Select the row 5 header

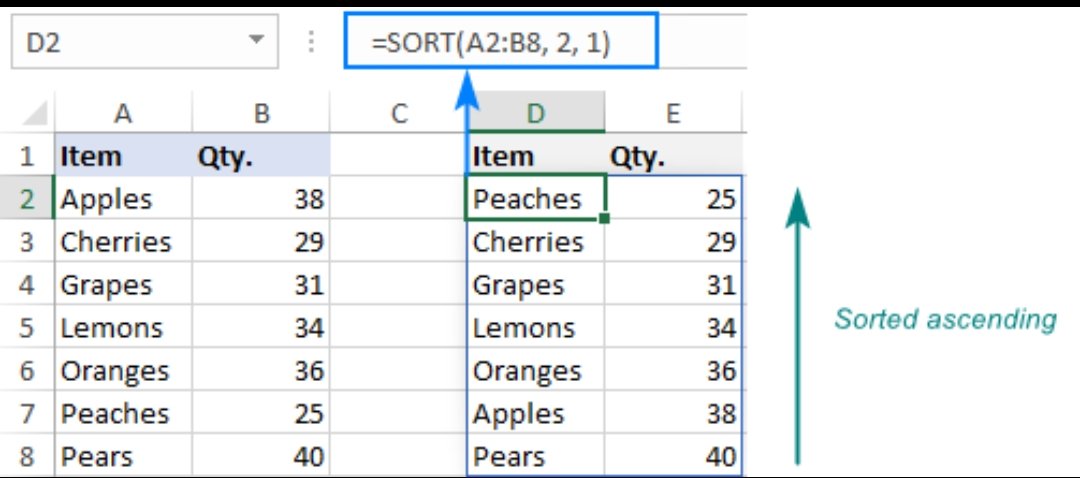[27, 328]
